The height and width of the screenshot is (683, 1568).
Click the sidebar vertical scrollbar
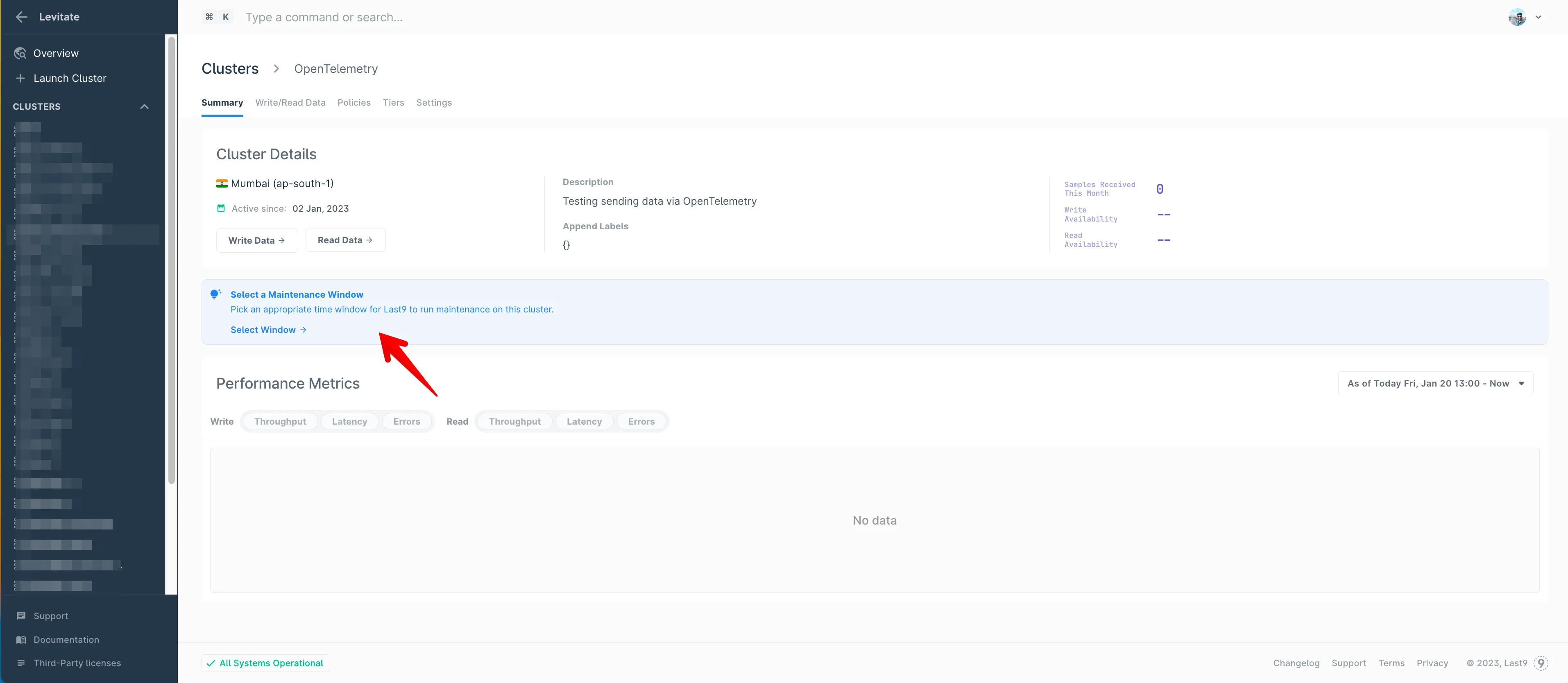[x=172, y=262]
